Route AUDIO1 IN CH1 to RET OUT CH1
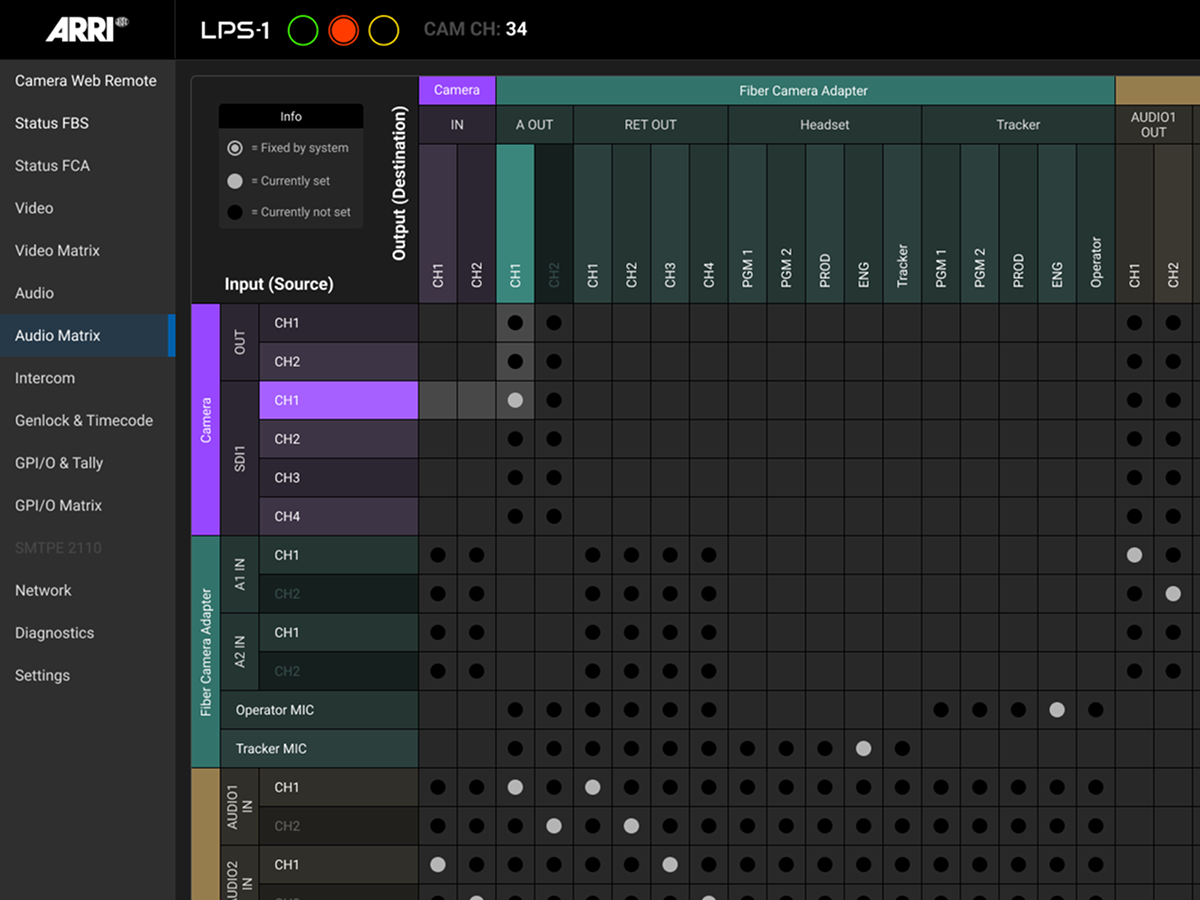This screenshot has width=1200, height=900. 593,788
